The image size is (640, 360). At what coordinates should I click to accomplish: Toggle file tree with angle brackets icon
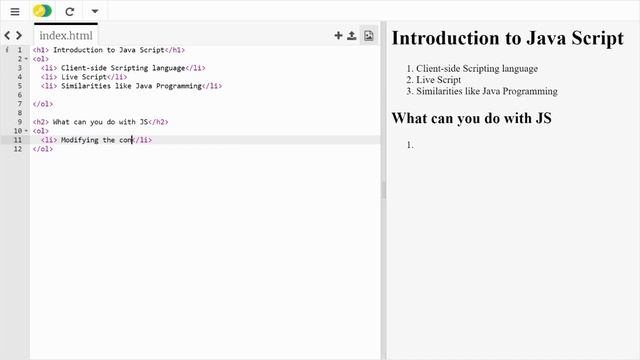[13, 36]
